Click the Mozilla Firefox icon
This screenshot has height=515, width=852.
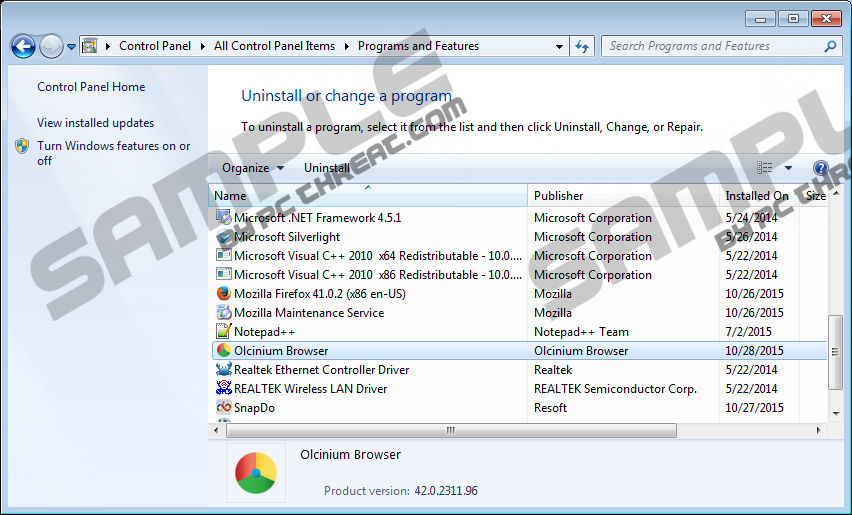click(224, 293)
